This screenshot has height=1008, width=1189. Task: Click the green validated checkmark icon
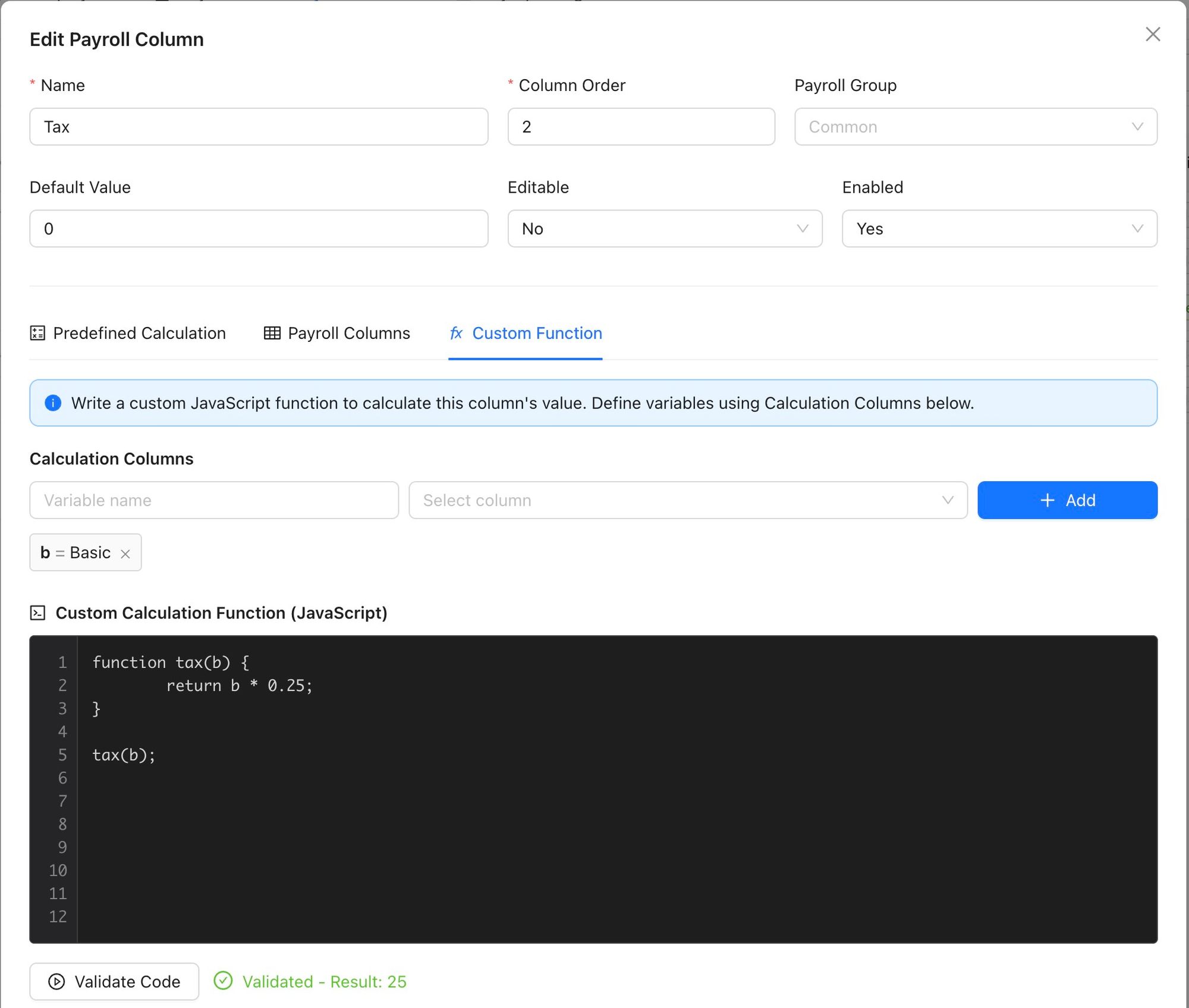coord(223,981)
